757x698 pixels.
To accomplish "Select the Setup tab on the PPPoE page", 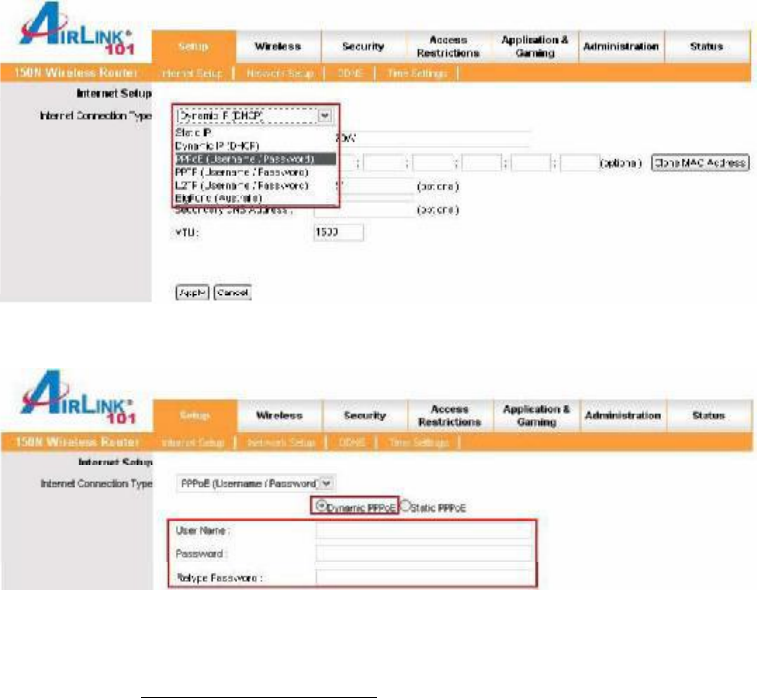I will 195,415.
